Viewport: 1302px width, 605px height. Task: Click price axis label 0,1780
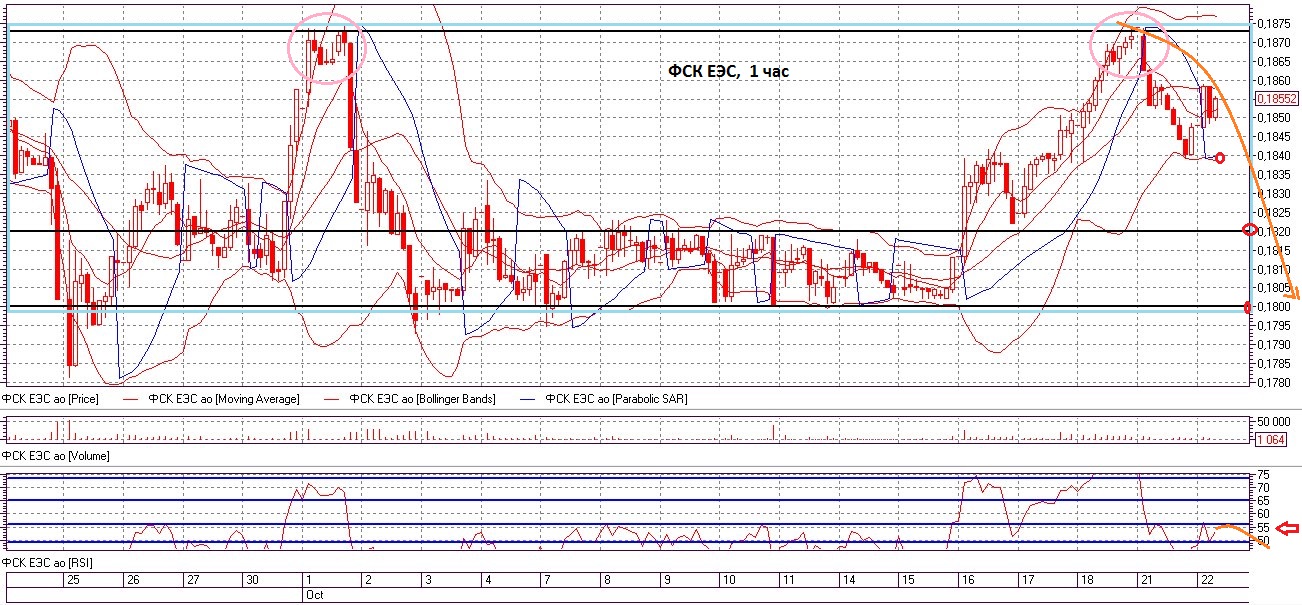(x=1272, y=383)
